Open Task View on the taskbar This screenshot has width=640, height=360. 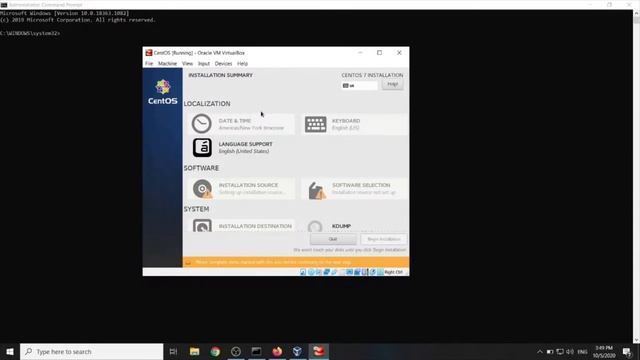tap(173, 351)
